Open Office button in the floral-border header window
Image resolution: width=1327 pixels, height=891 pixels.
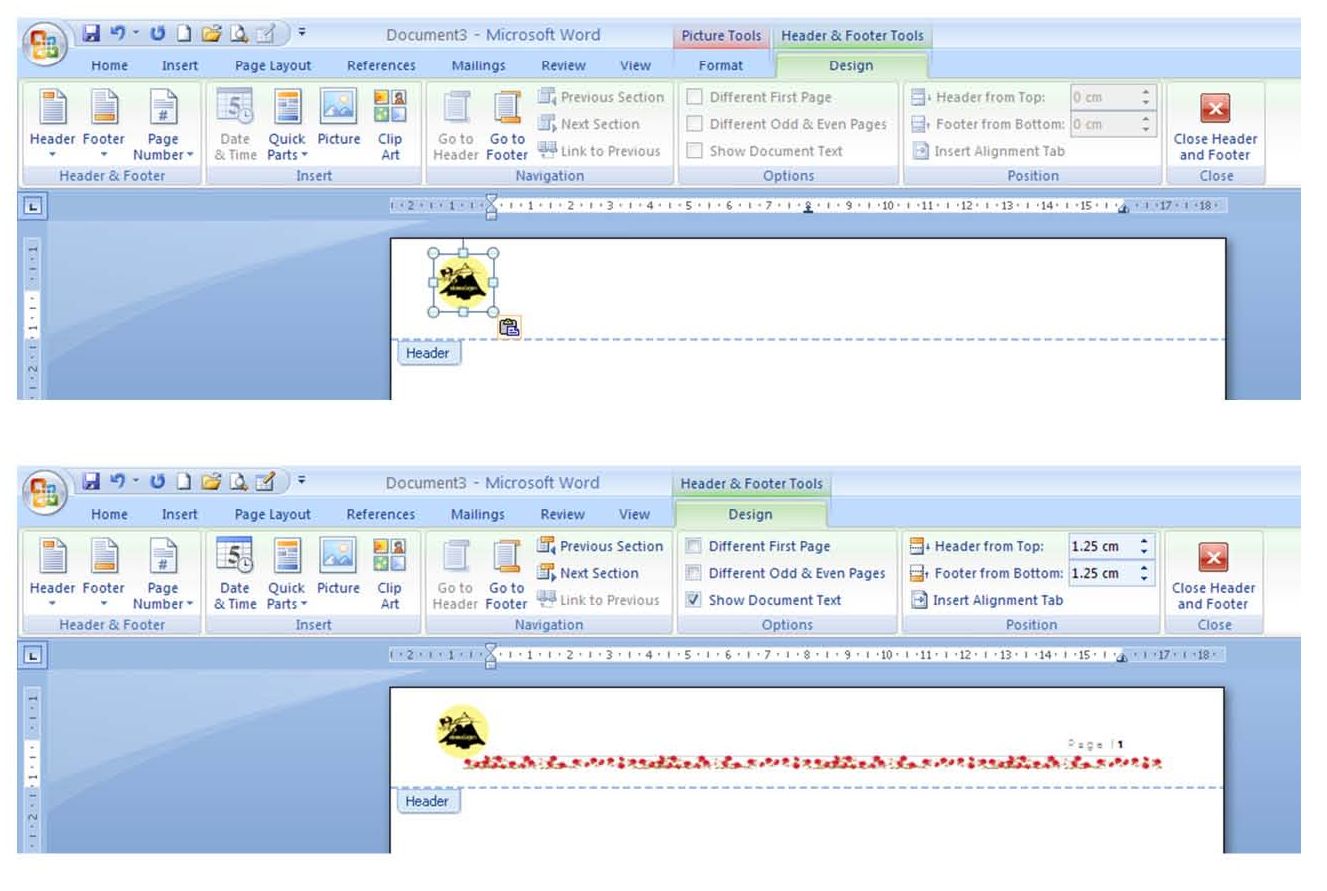pos(45,492)
